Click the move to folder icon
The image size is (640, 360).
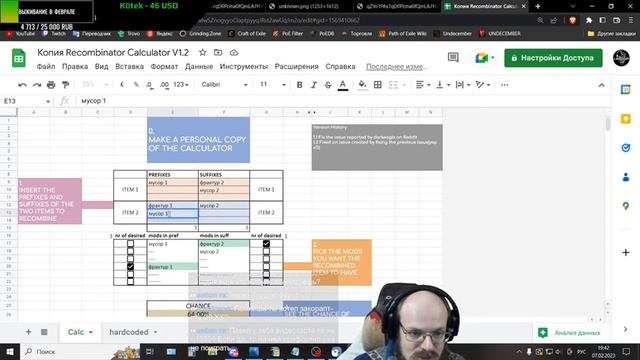tap(218, 53)
